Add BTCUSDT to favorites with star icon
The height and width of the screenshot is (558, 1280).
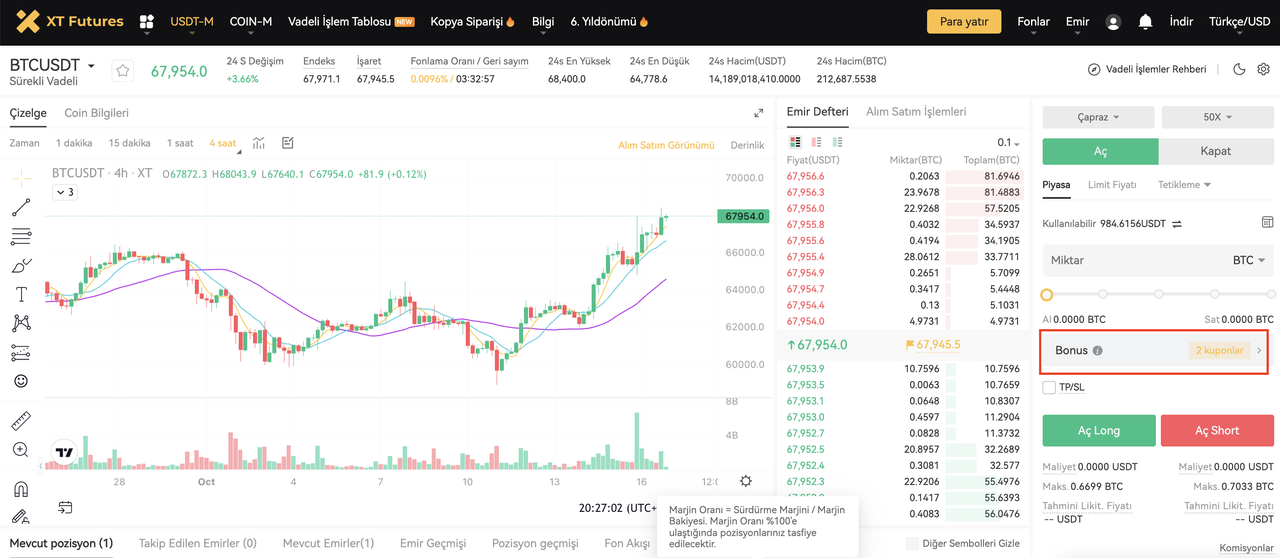point(122,71)
